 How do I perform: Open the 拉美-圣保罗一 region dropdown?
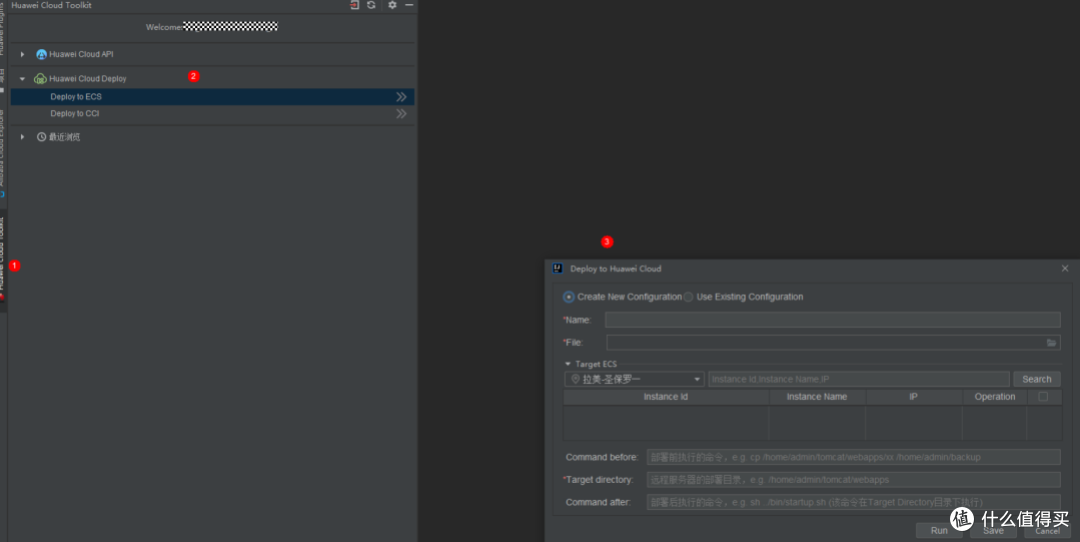(x=634, y=379)
